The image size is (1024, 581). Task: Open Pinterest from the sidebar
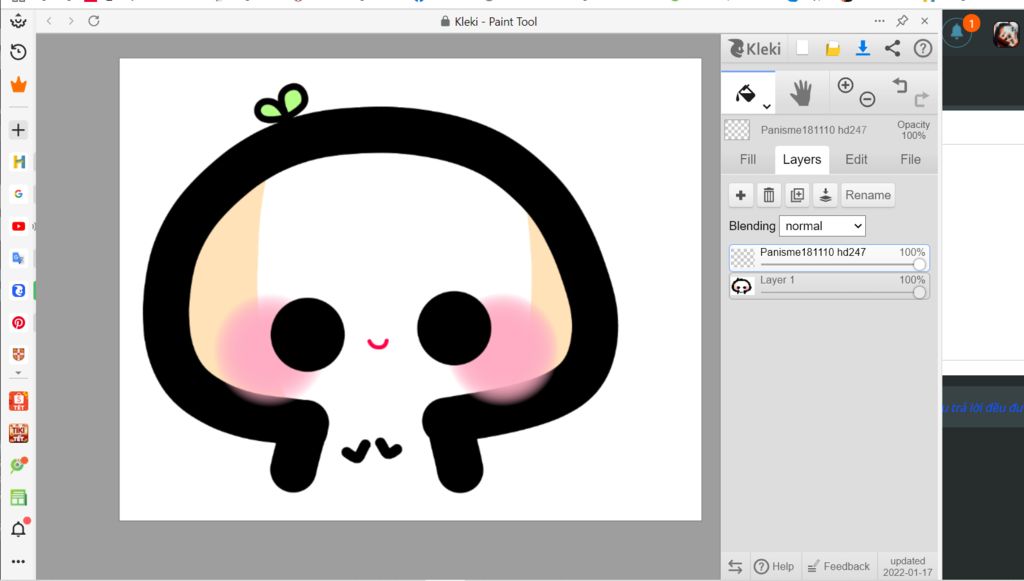coord(18,322)
